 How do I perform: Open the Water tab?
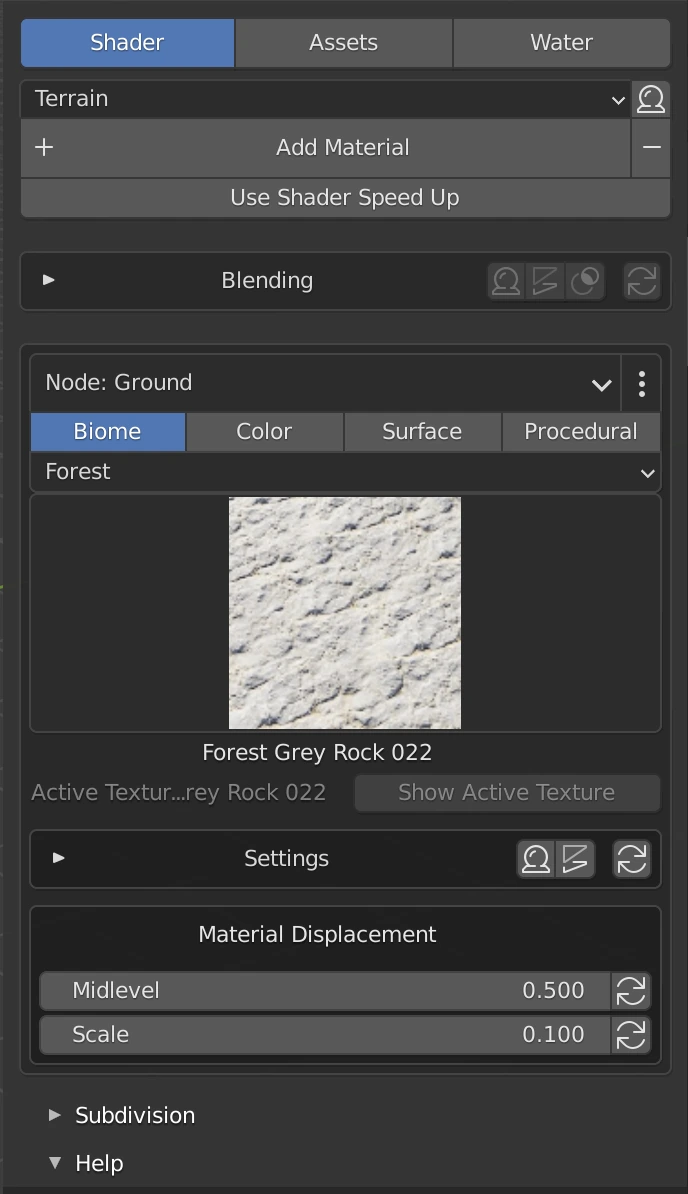(561, 42)
